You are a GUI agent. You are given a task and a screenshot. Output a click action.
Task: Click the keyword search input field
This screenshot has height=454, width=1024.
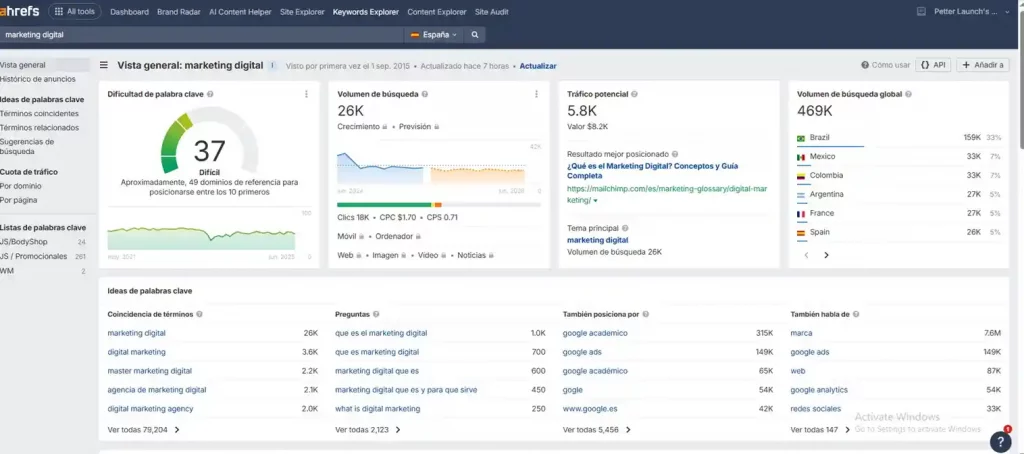[x=202, y=35]
